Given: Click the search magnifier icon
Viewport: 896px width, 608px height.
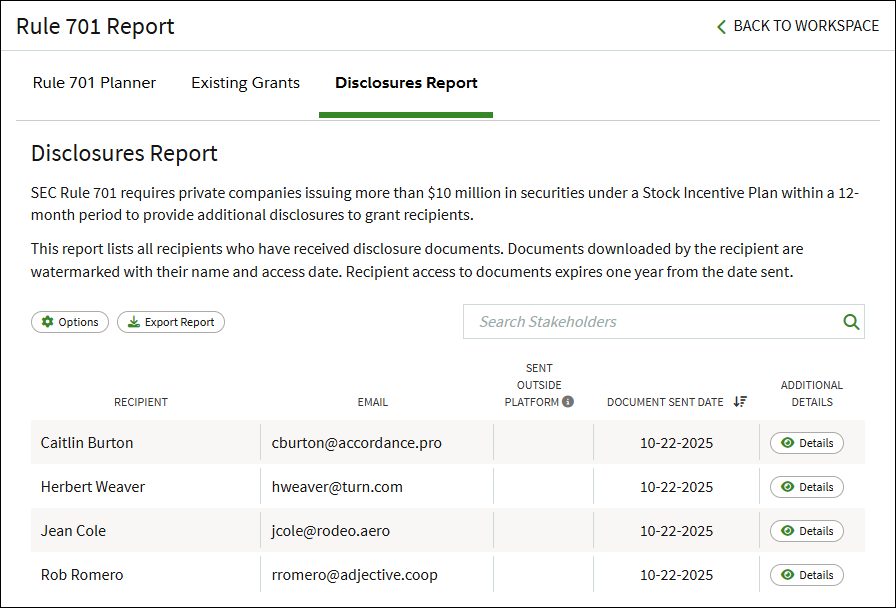Looking at the screenshot, I should [x=851, y=322].
